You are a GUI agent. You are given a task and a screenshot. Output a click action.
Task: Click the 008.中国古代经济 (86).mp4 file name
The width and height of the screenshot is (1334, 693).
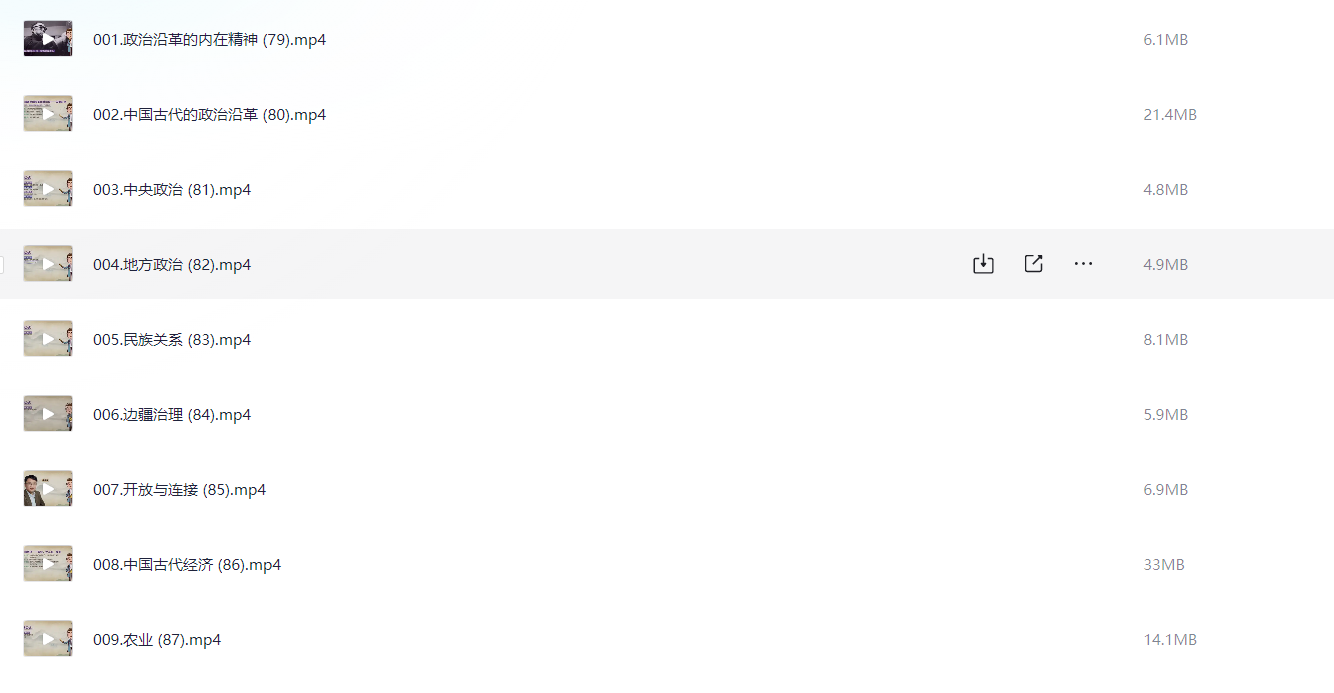187,565
